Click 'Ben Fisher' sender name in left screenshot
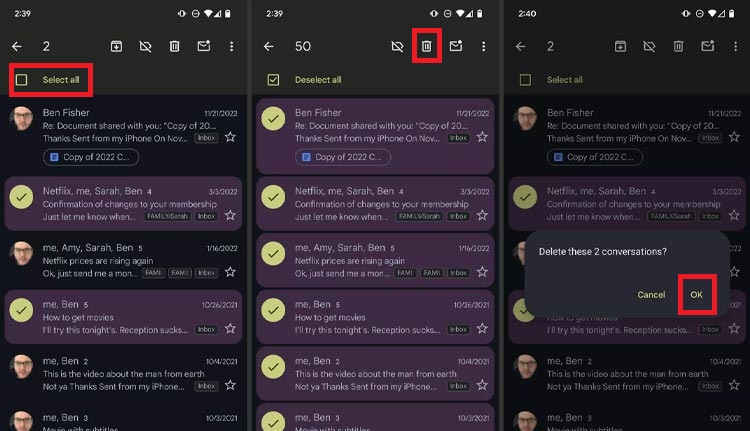The image size is (750, 431). click(66, 113)
